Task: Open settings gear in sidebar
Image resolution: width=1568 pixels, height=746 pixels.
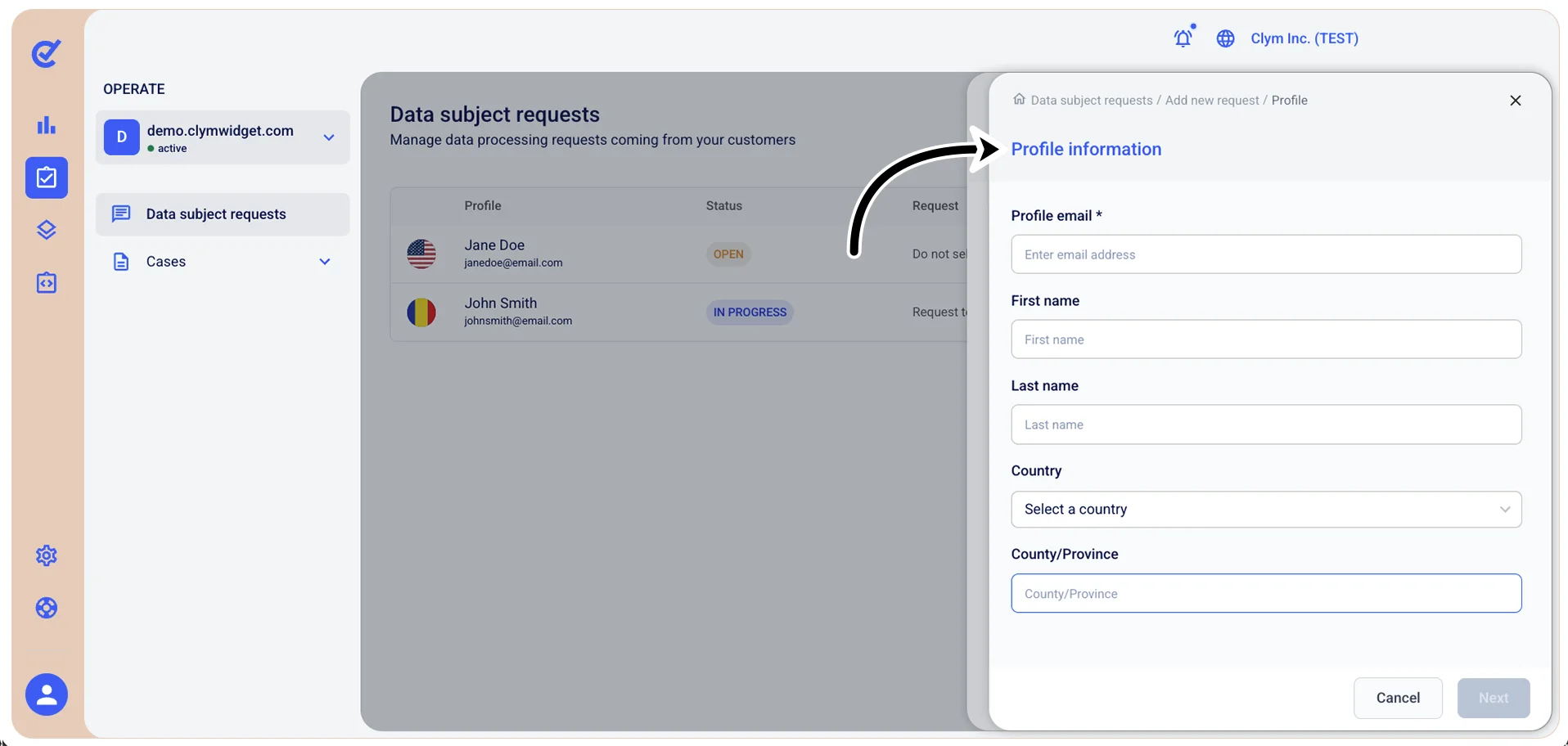Action: (x=47, y=556)
